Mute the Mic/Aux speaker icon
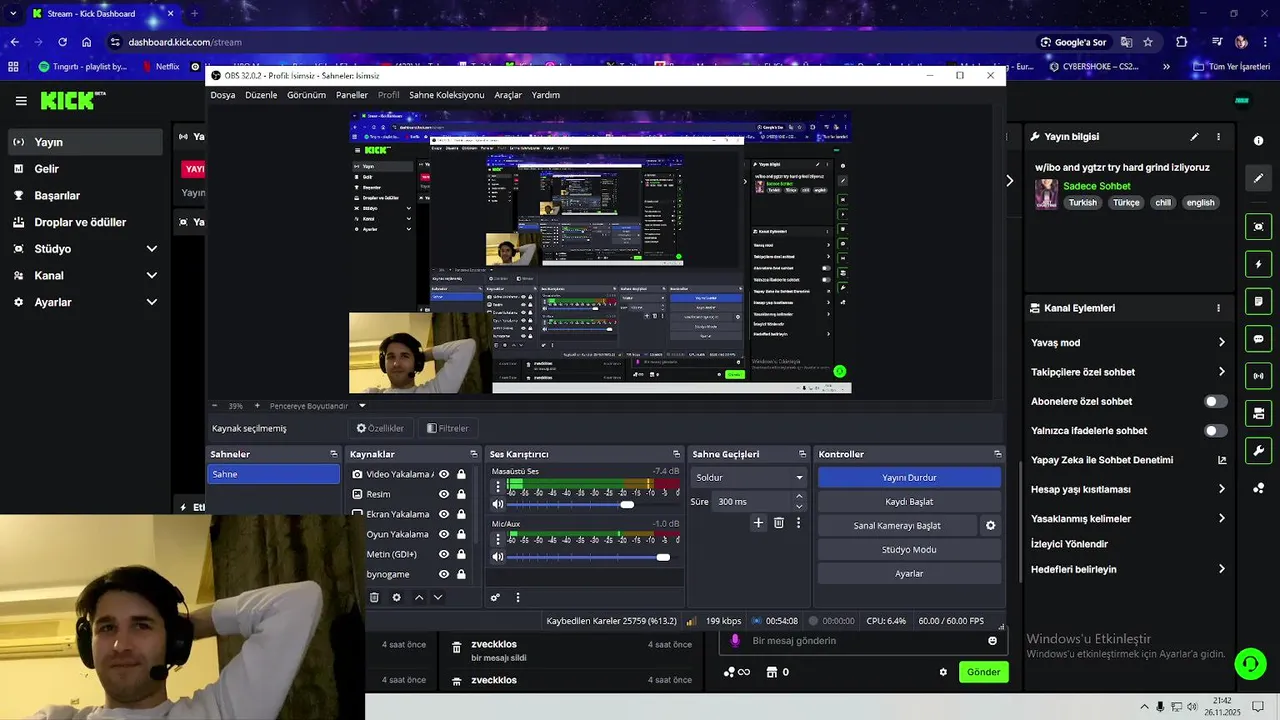Image resolution: width=1280 pixels, height=720 pixels. [498, 557]
